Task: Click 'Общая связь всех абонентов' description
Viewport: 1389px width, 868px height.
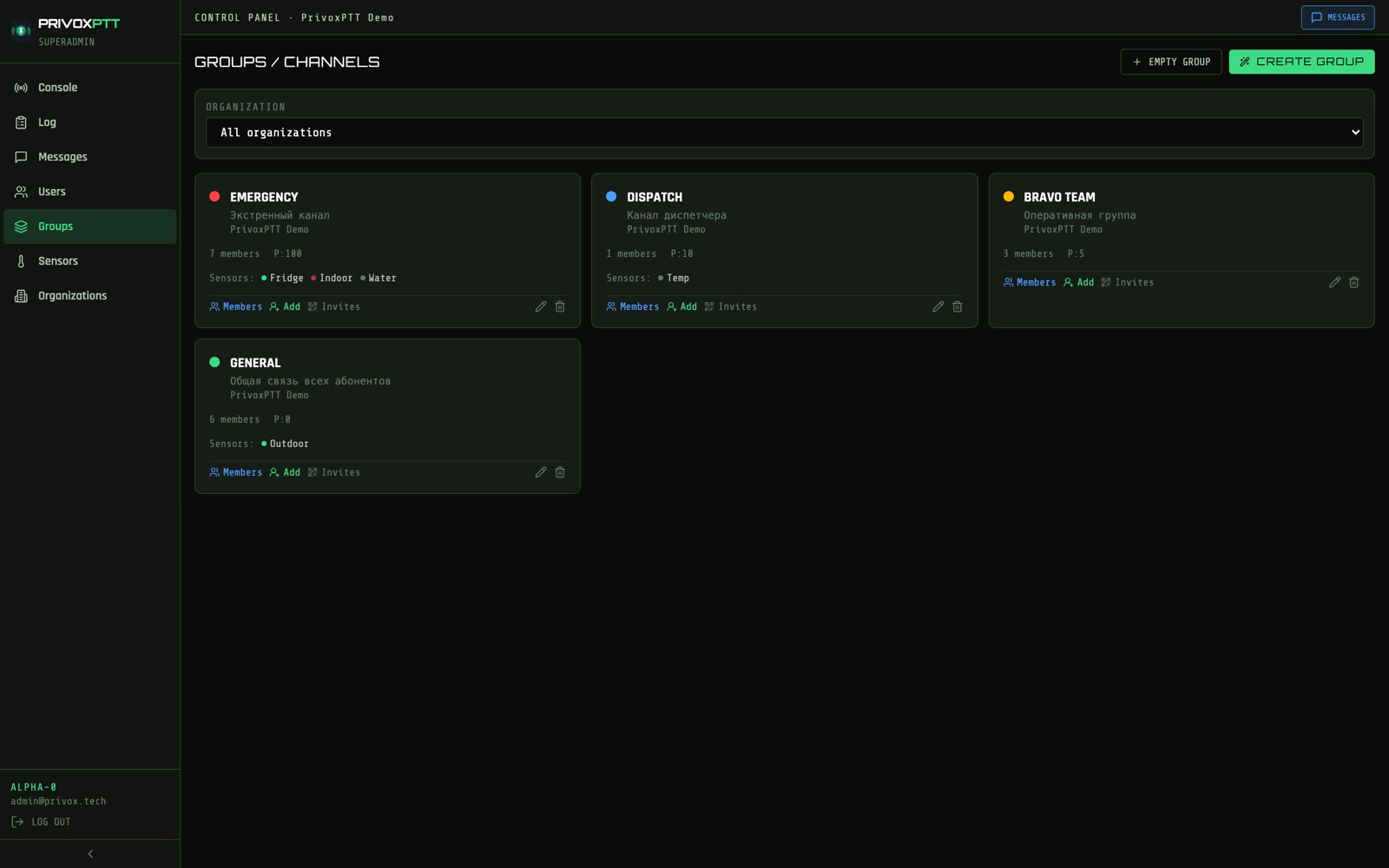Action: [x=310, y=381]
